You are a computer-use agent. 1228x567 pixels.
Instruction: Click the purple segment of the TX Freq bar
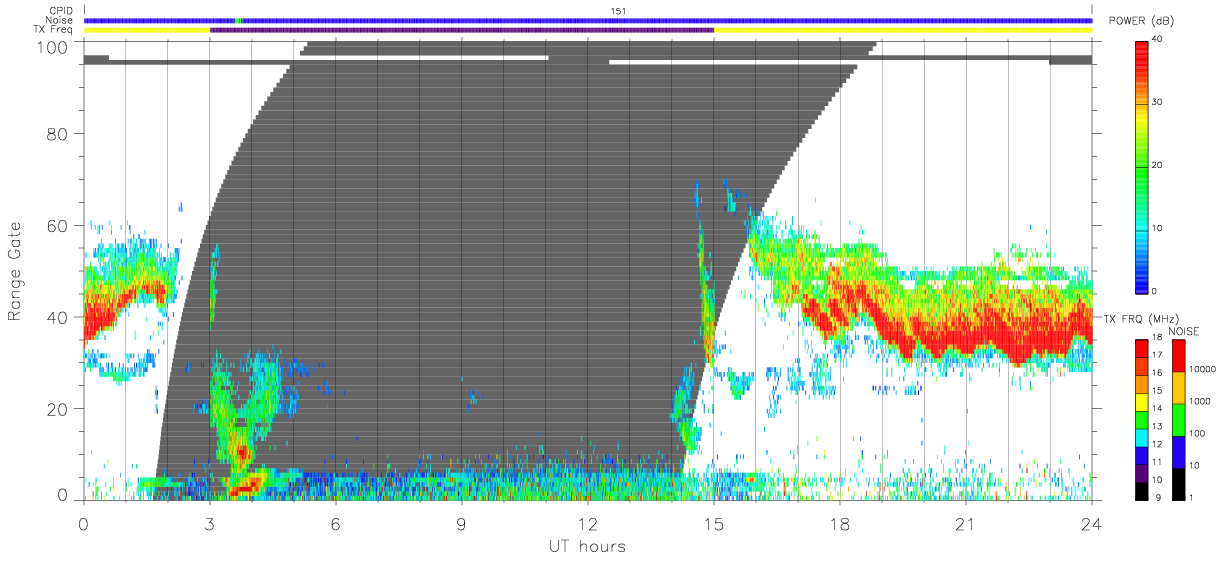pos(462,30)
